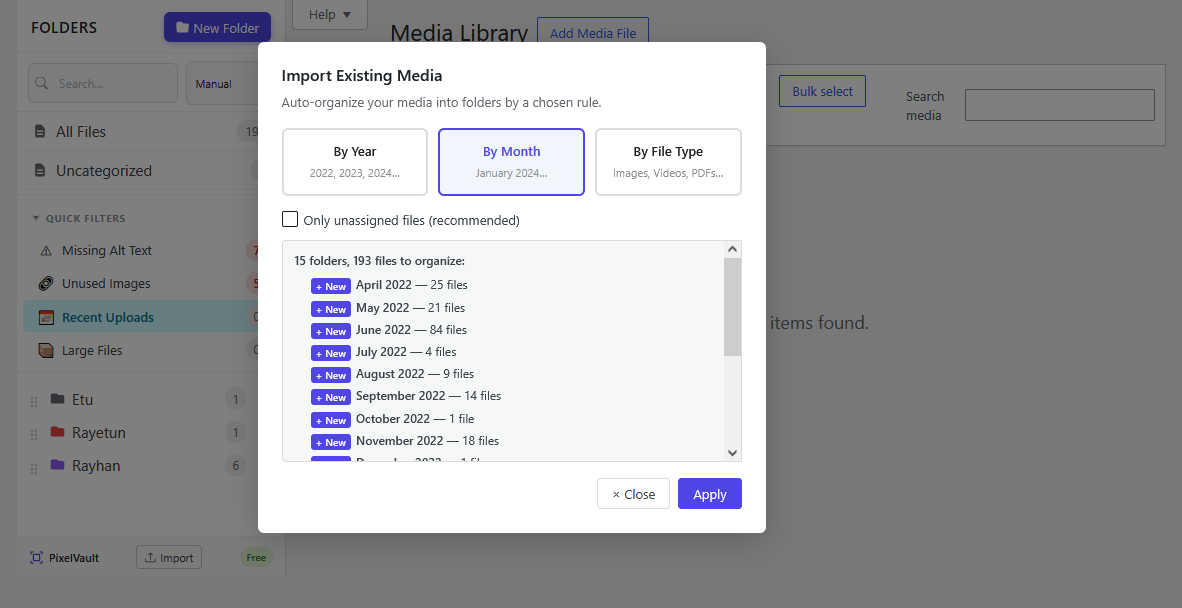Viewport: 1182px width, 608px height.
Task: Select the red Rayetun folder icon
Action: tap(57, 432)
